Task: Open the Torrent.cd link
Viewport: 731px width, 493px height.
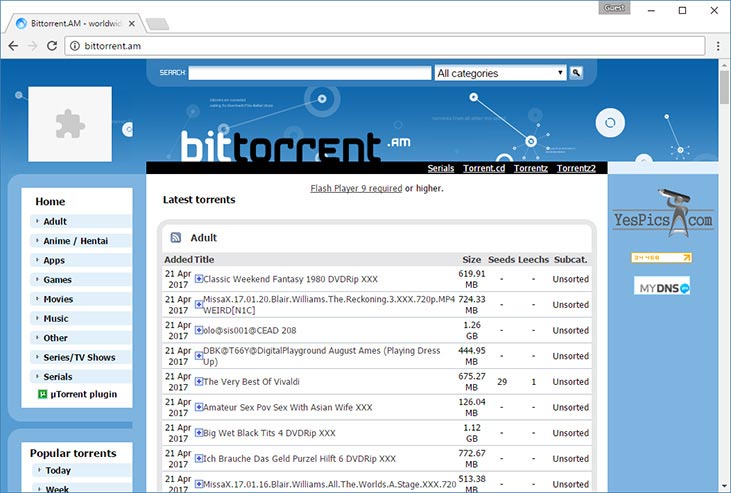Action: [484, 168]
